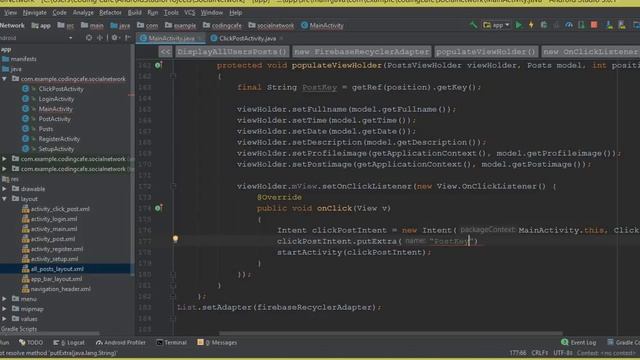Viewport: 640px width, 360px height.
Task: Close the ClickPostActivity.java tab
Action: pyautogui.click(x=281, y=38)
